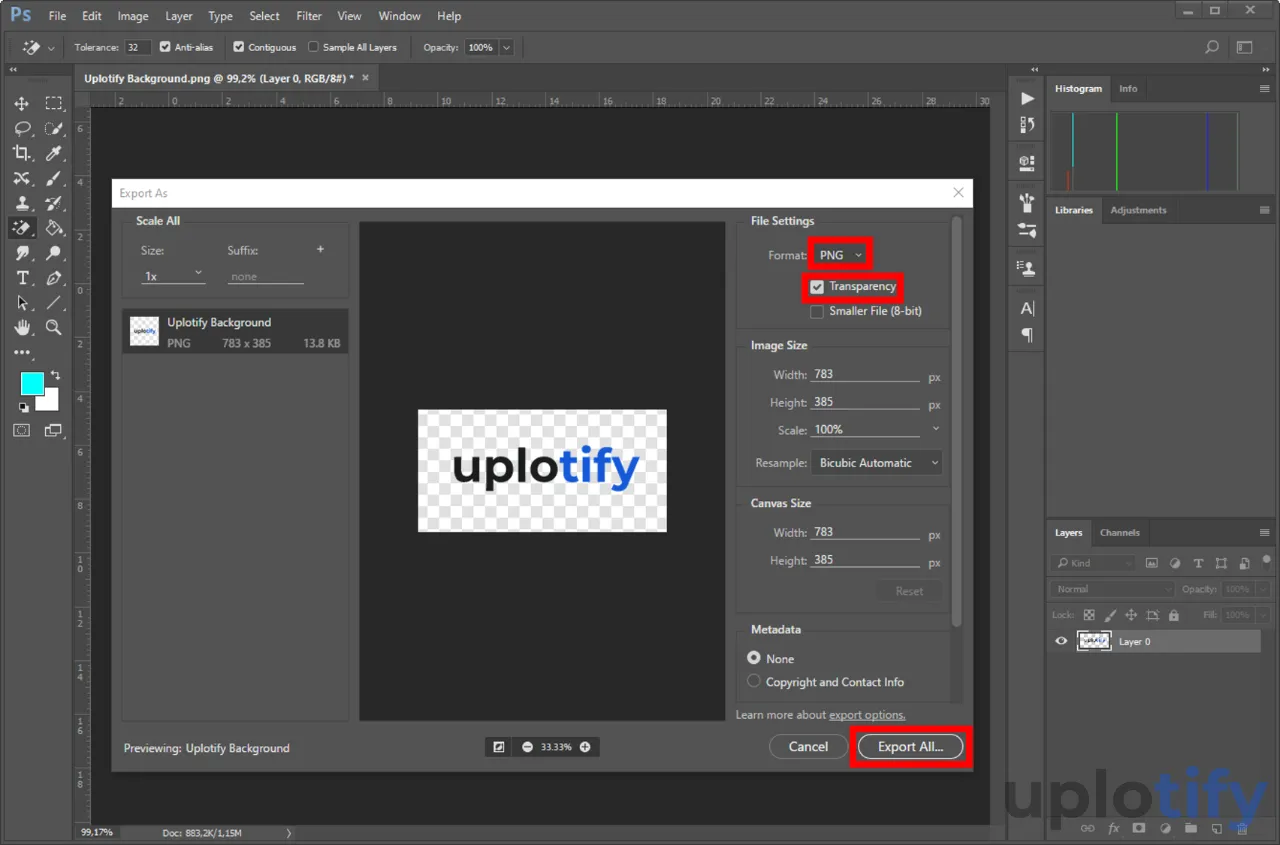Toggle the Anti-alias checkbox

click(x=165, y=47)
